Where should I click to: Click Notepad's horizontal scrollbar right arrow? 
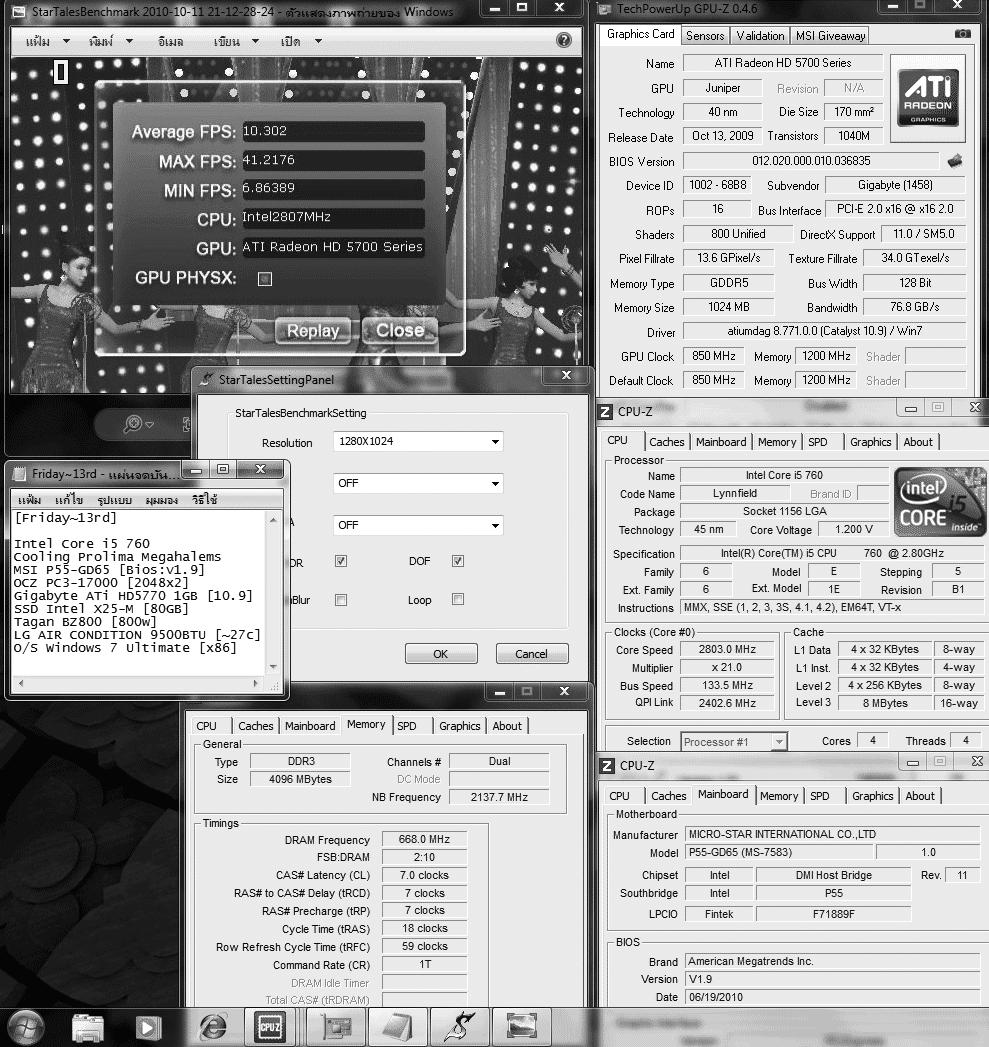[256, 683]
